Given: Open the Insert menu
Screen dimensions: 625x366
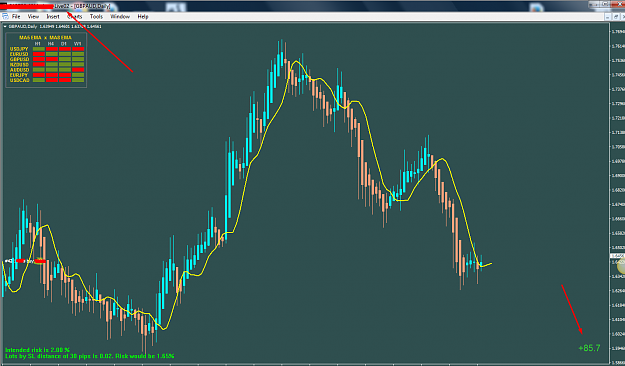Looking at the screenshot, I should click(53, 16).
